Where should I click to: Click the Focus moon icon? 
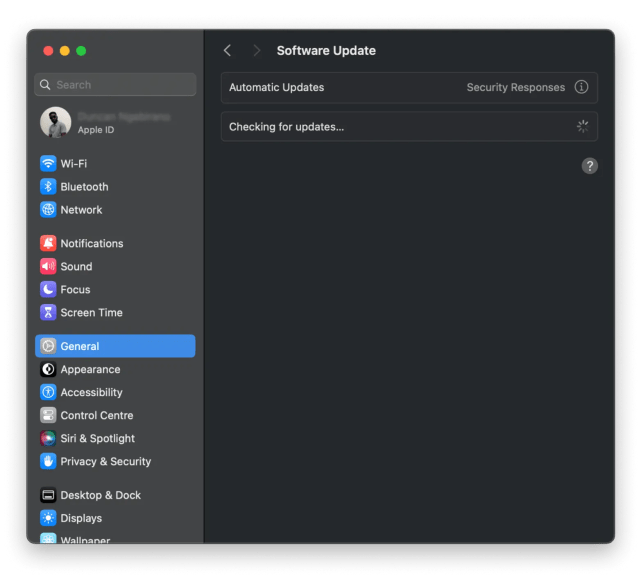tap(48, 289)
